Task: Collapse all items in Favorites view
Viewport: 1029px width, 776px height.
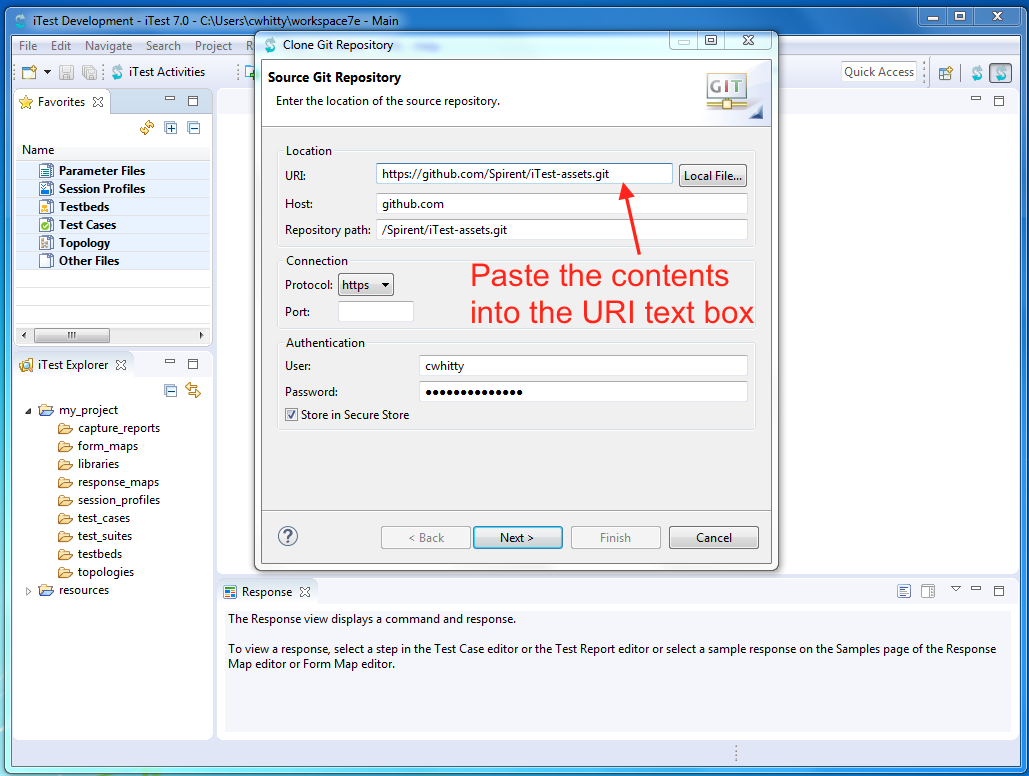Action: pyautogui.click(x=194, y=128)
